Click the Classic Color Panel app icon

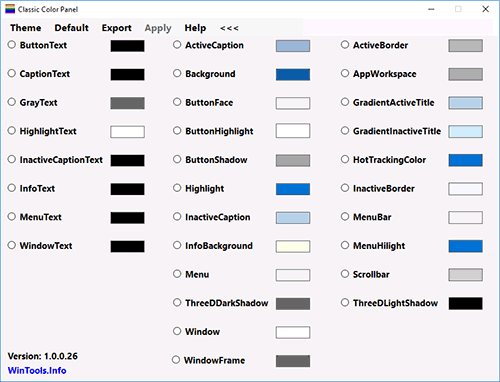[x=10, y=9]
